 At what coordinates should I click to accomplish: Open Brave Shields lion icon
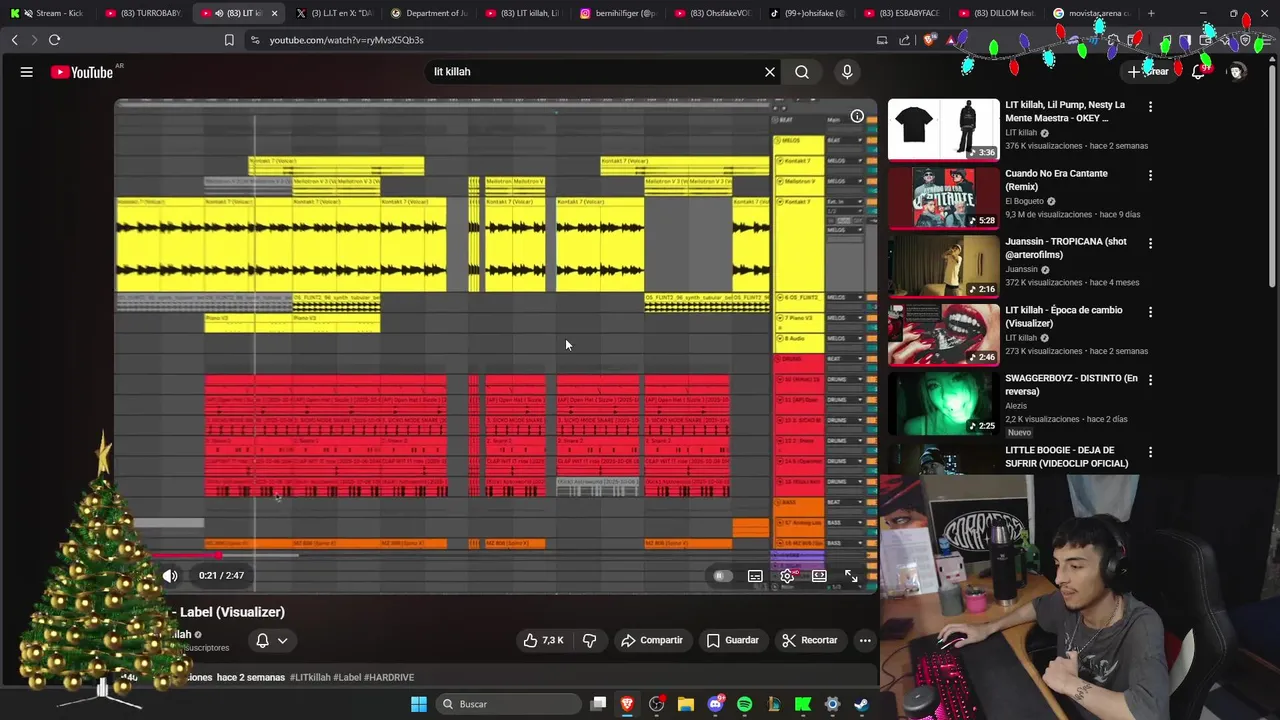point(931,40)
